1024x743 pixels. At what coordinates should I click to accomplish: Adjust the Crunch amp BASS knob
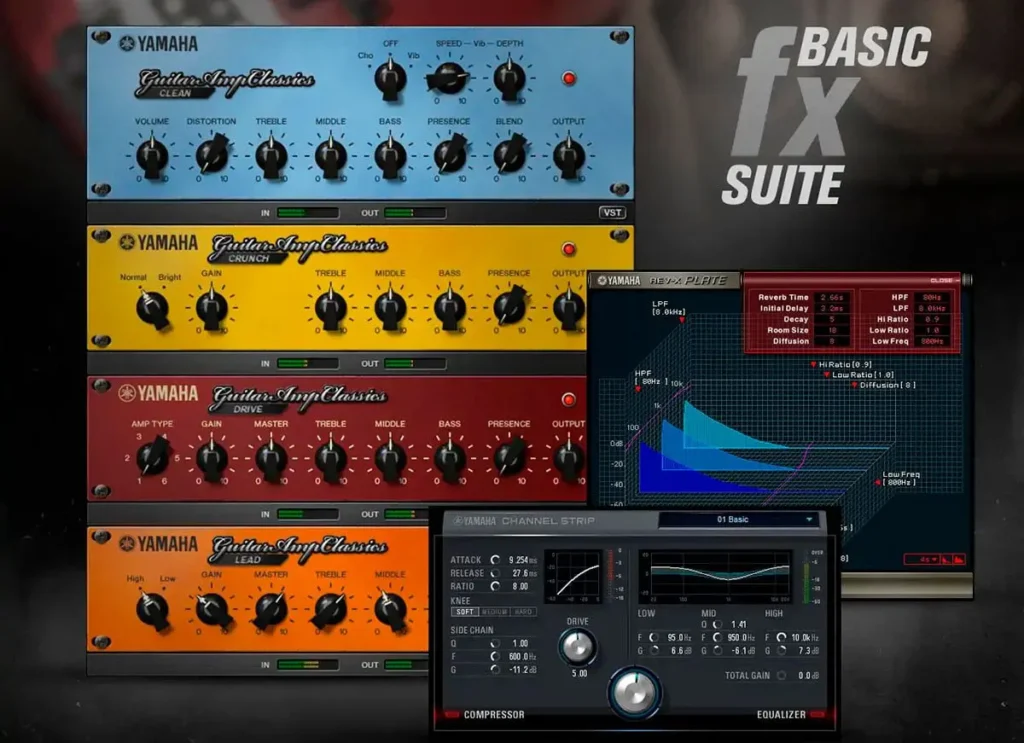pos(449,308)
